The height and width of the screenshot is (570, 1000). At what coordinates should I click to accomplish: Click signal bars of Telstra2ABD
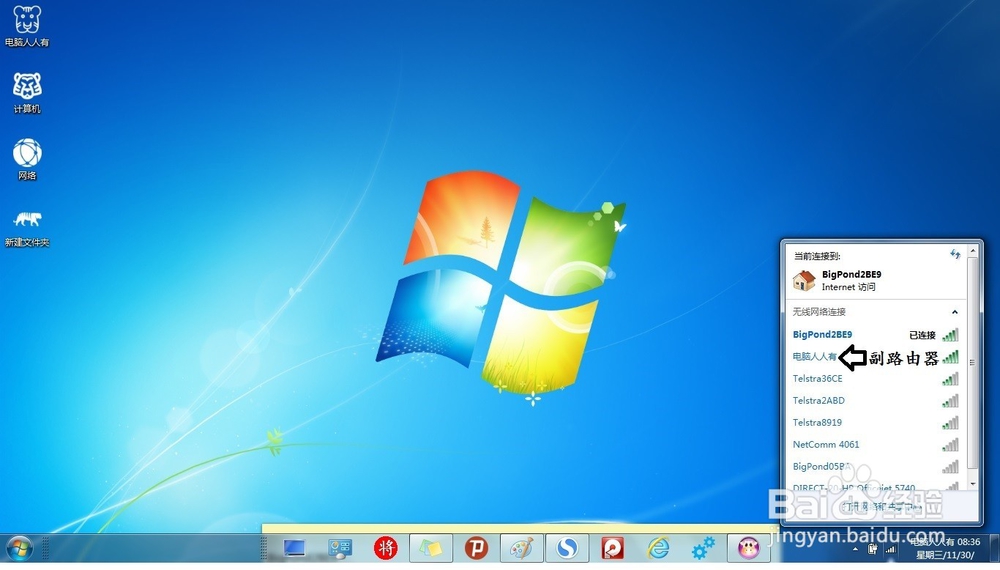tap(950, 401)
